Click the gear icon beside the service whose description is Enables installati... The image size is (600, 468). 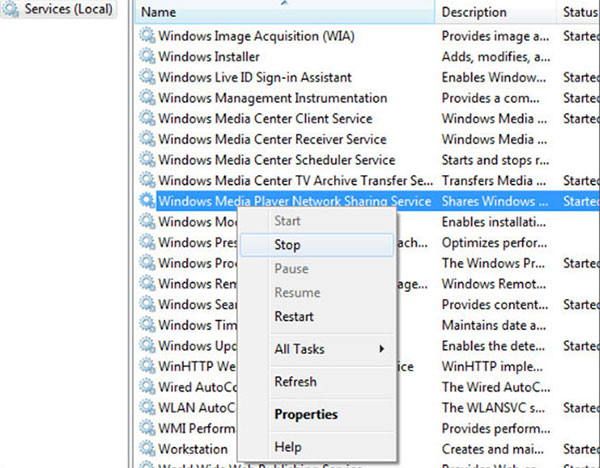pos(147,222)
